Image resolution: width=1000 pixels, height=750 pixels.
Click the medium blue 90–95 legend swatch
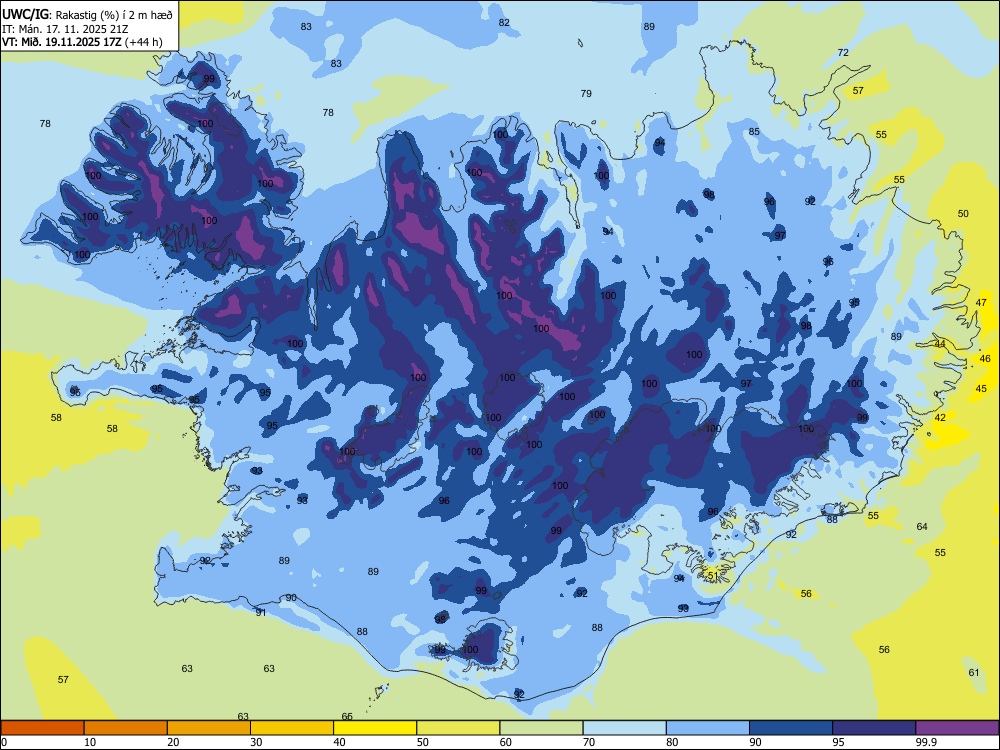point(791,728)
